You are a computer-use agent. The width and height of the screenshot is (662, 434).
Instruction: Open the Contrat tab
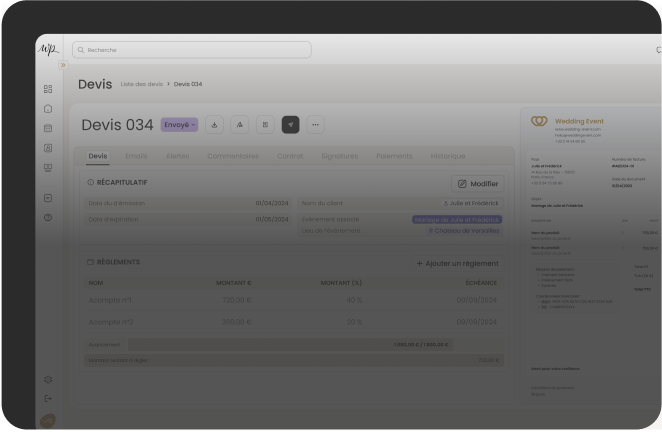tap(290, 156)
